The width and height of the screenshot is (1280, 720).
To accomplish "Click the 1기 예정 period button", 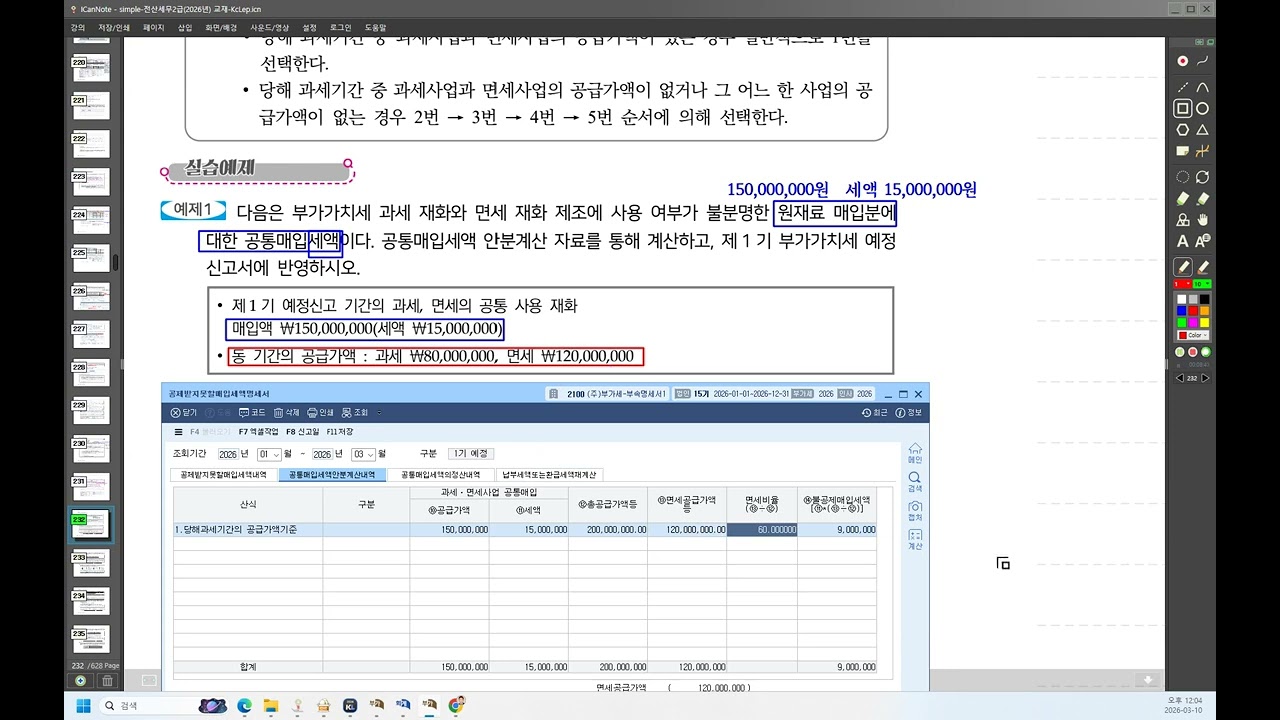I will coord(469,454).
